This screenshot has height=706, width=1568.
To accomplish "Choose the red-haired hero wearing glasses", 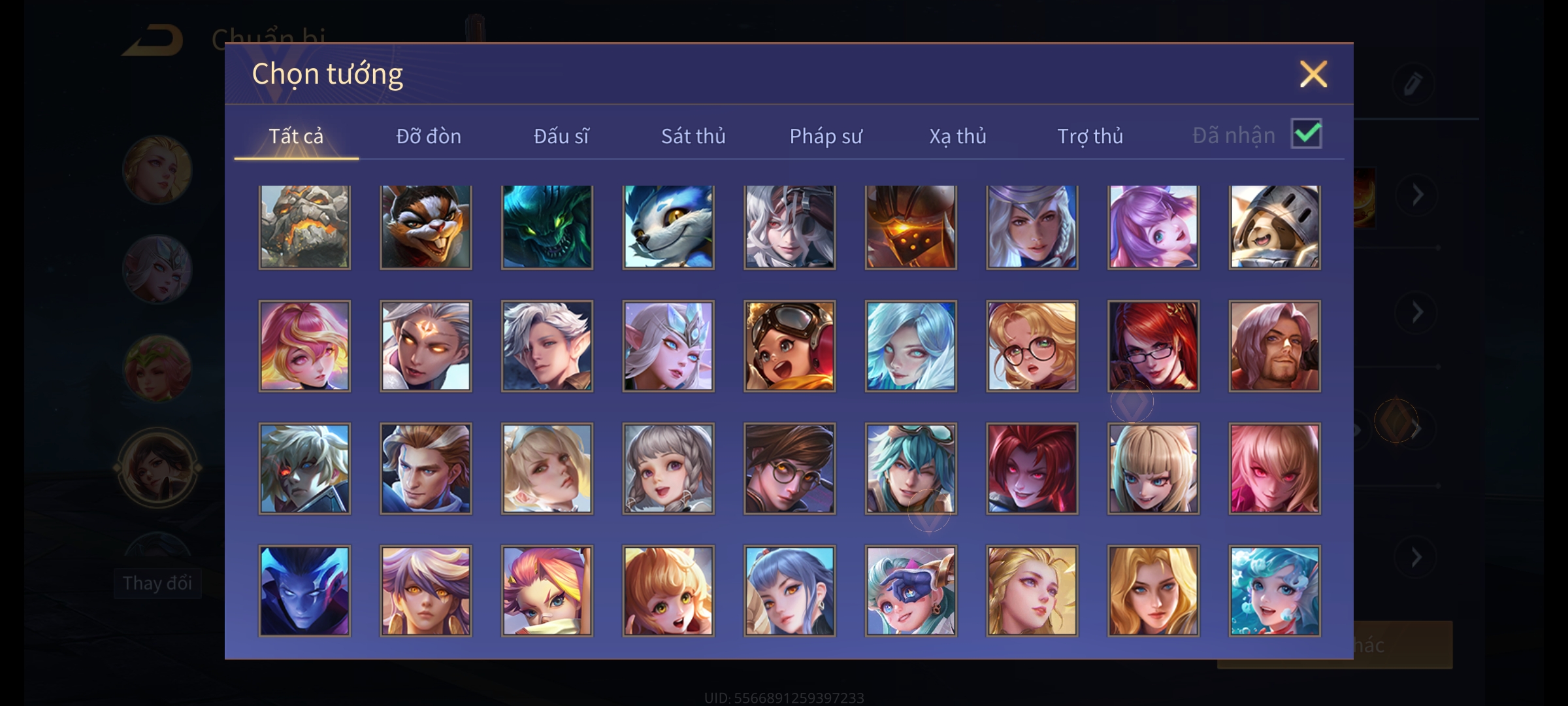I will (x=1153, y=346).
